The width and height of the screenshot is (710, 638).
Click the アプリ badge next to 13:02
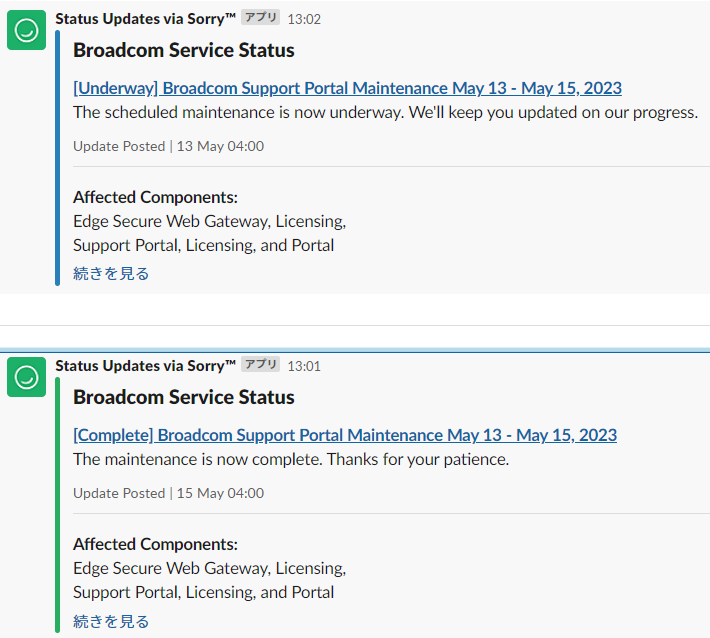261,18
